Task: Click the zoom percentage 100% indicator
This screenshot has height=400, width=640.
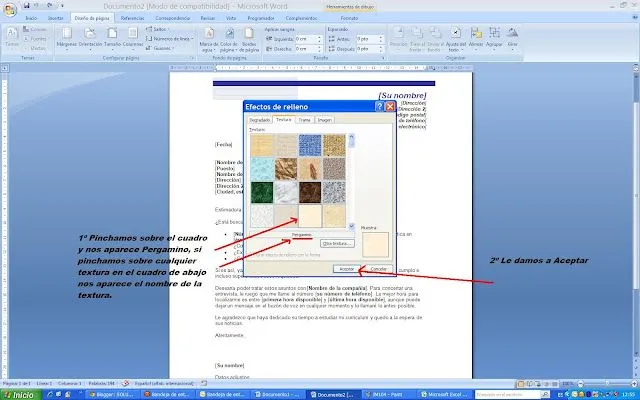Action: click(x=568, y=384)
